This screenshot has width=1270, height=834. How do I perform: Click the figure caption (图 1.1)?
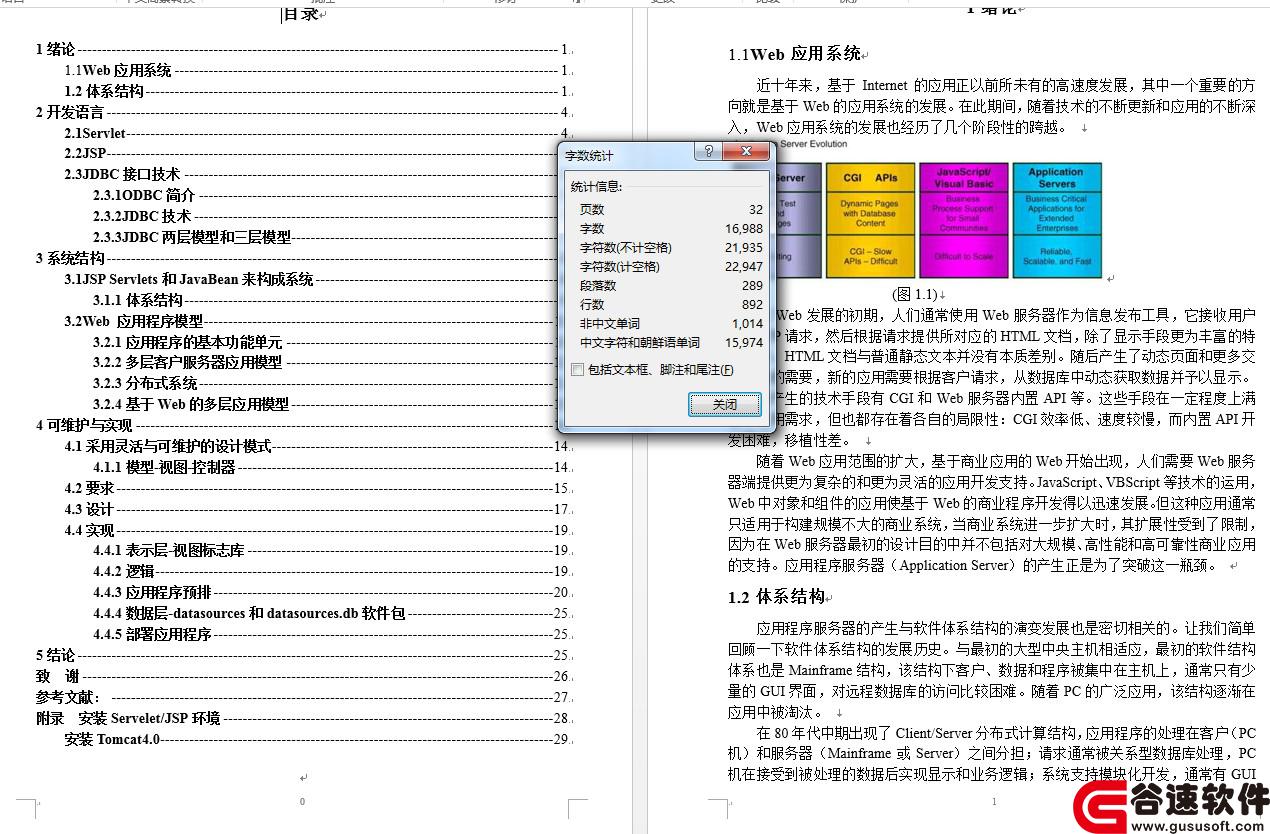[x=914, y=294]
